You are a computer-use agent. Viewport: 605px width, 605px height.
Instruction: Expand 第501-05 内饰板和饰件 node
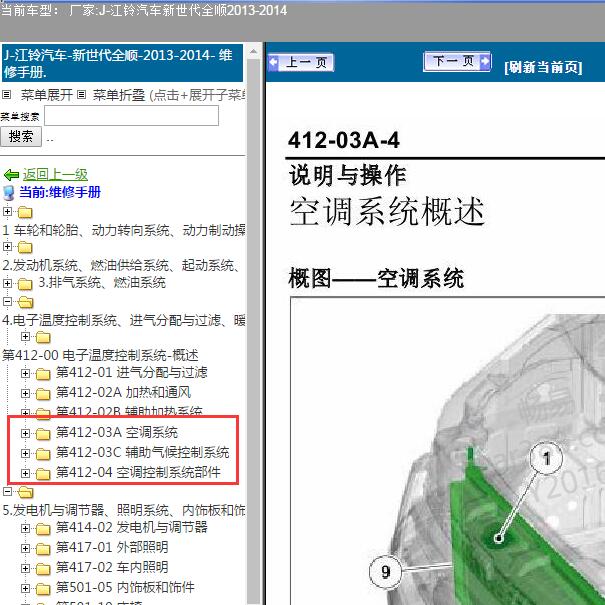pos(25,588)
